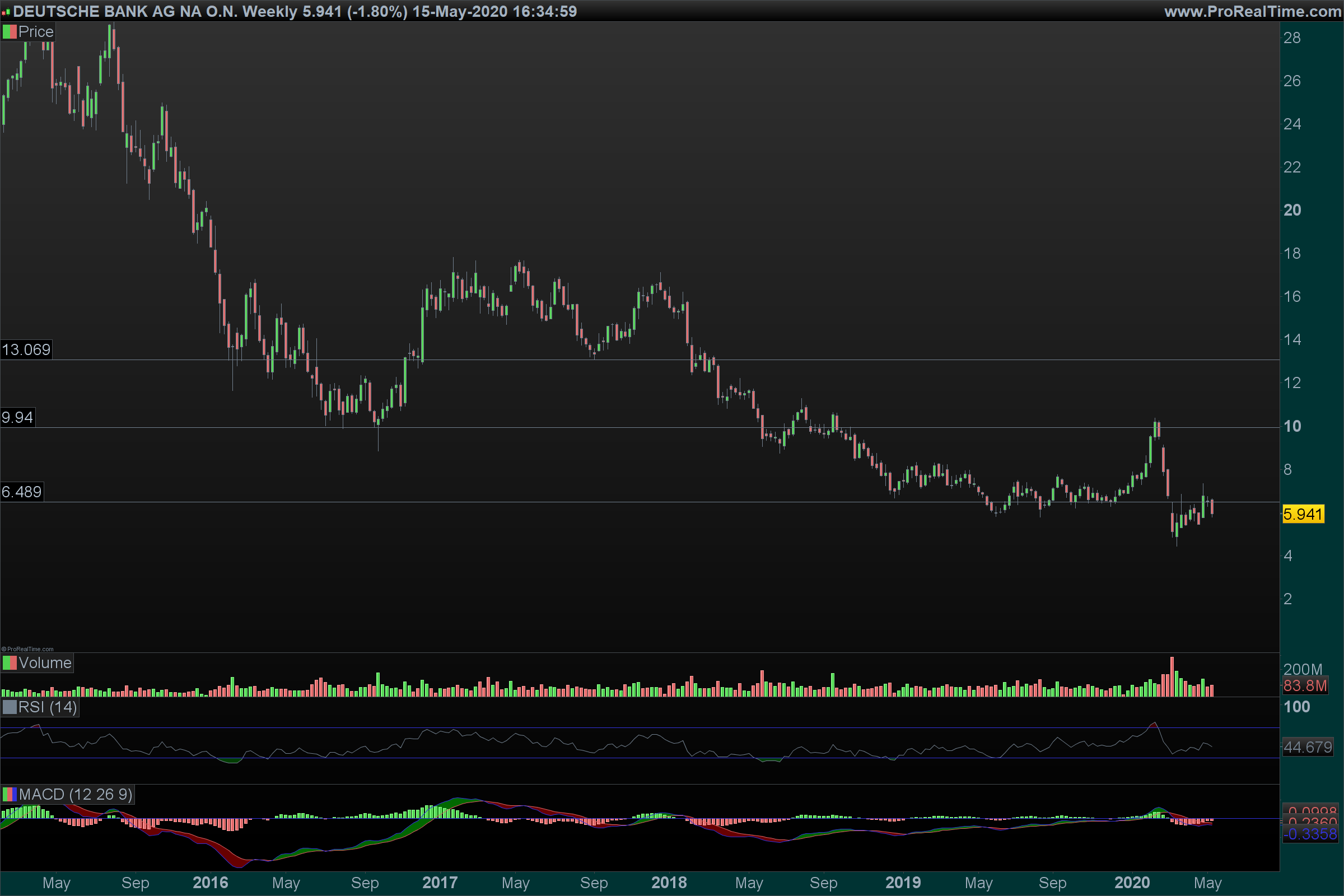Click the bold 20 on price scale
The height and width of the screenshot is (896, 1344).
tap(1292, 211)
